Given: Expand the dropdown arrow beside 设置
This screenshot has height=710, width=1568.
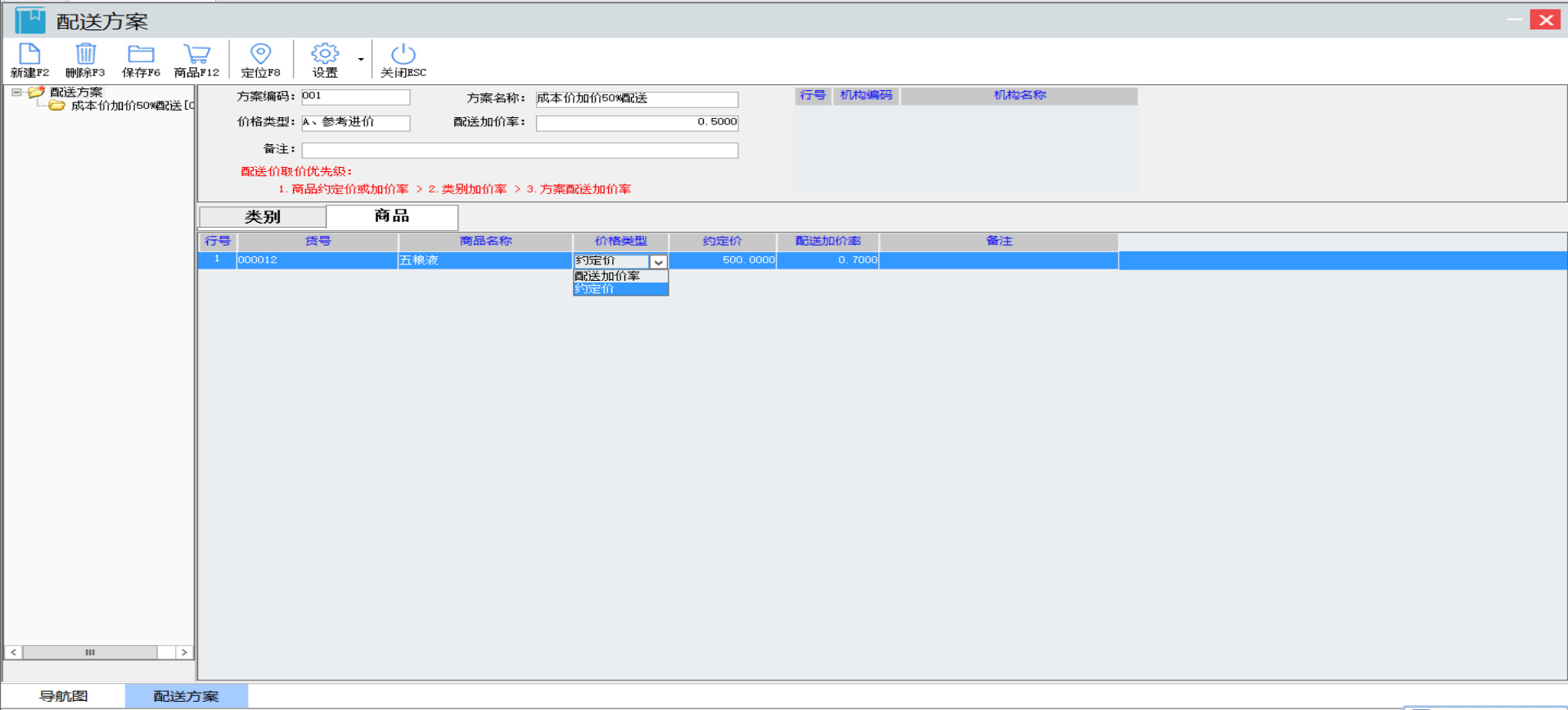Looking at the screenshot, I should click(x=361, y=59).
